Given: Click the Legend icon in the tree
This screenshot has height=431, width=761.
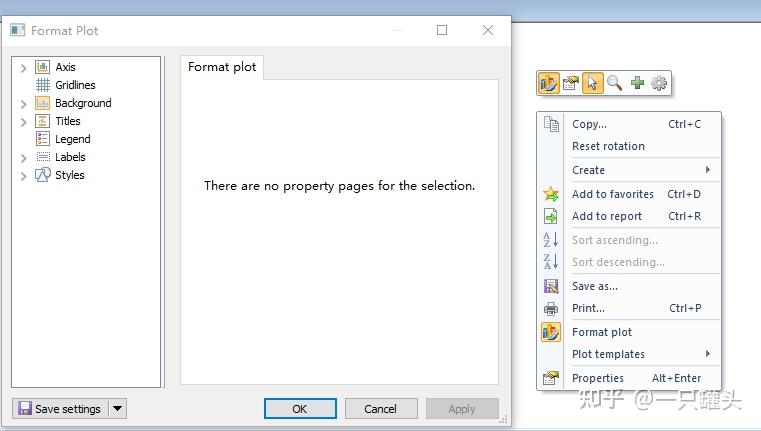Looking at the screenshot, I should tap(43, 139).
